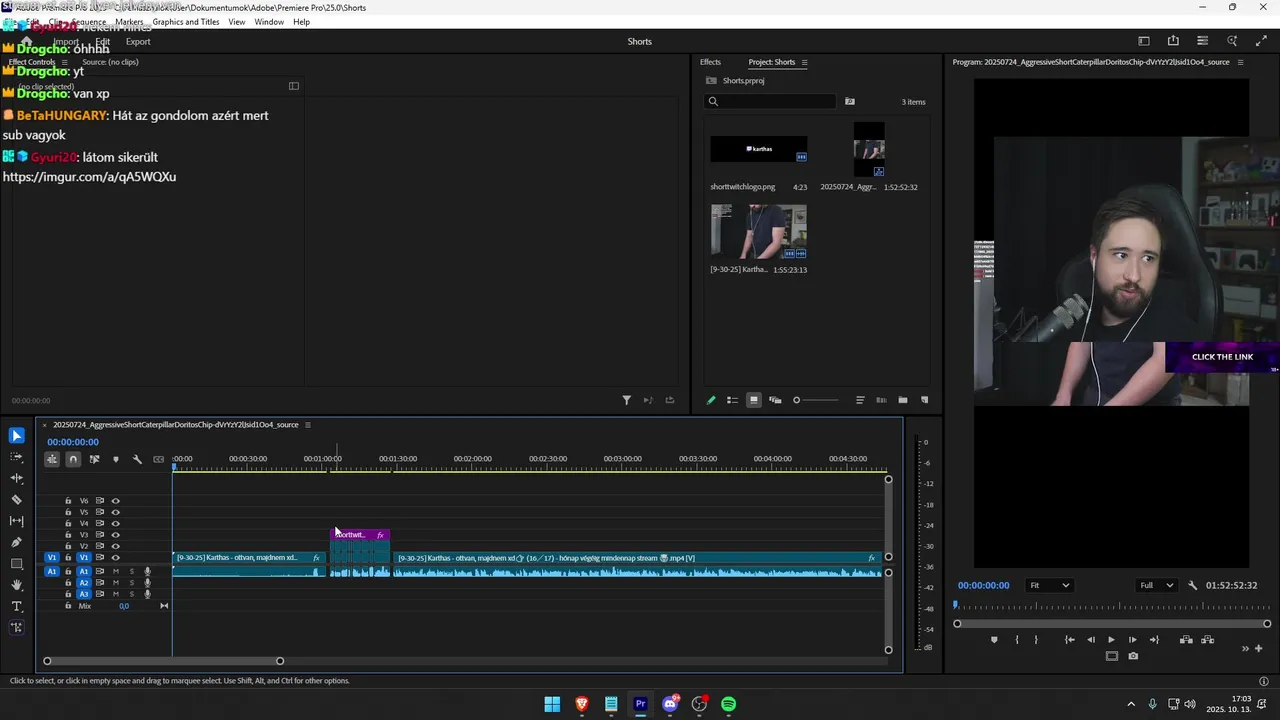Image resolution: width=1280 pixels, height=720 pixels.
Task: Open the View menu
Action: (237, 22)
